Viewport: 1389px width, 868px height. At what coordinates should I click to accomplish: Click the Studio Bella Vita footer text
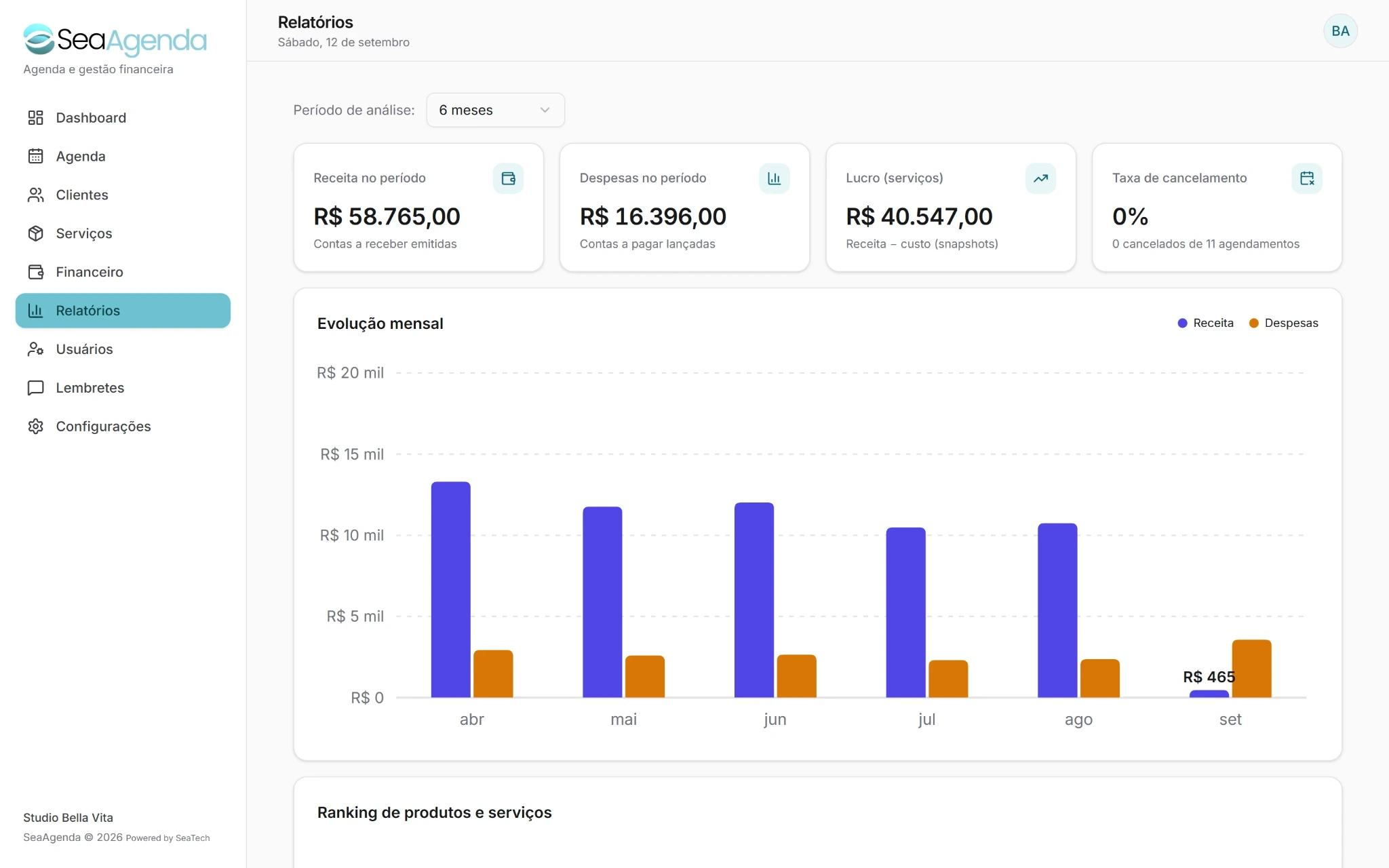[68, 818]
